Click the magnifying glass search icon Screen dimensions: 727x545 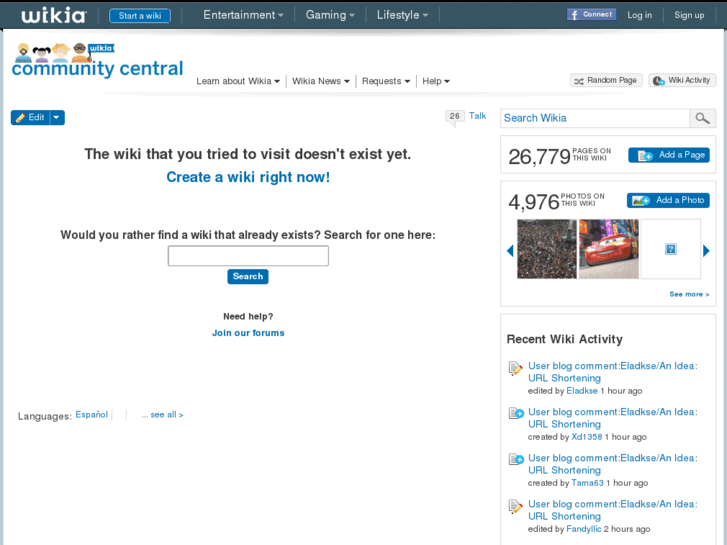(x=702, y=118)
